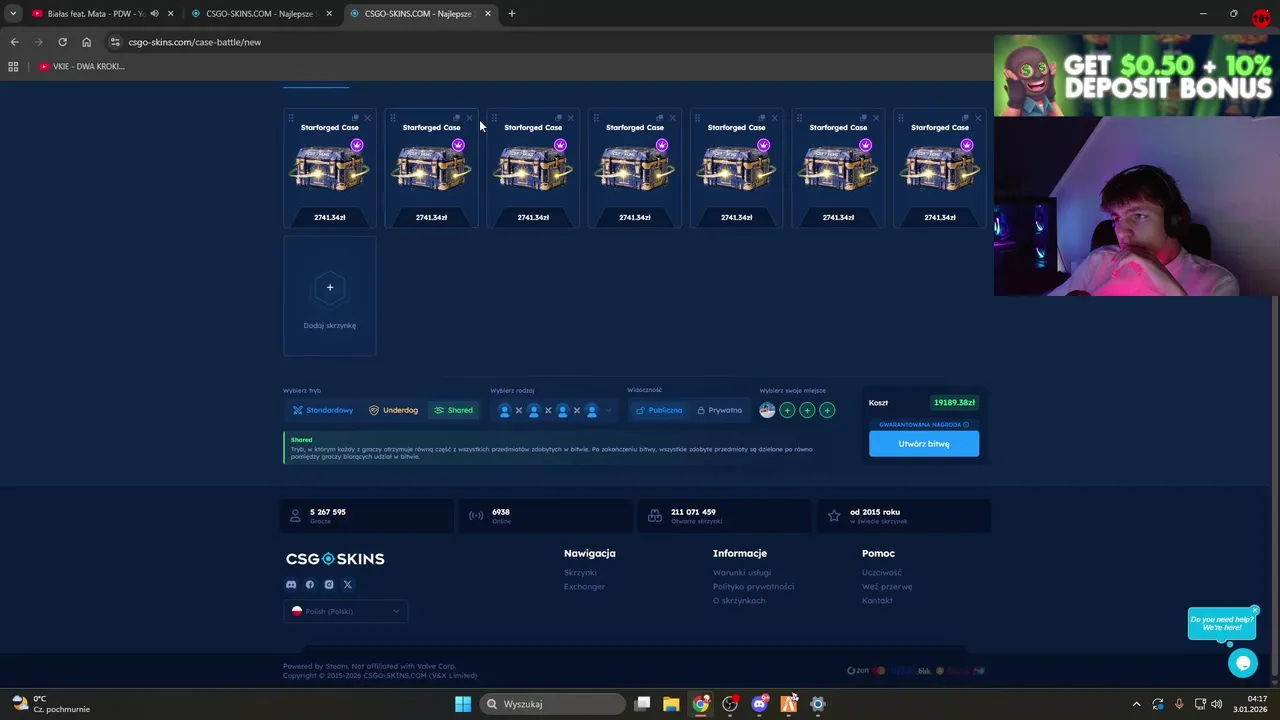1280x720 pixels.
Task: Open the Exchanger navigation link
Action: click(x=584, y=587)
